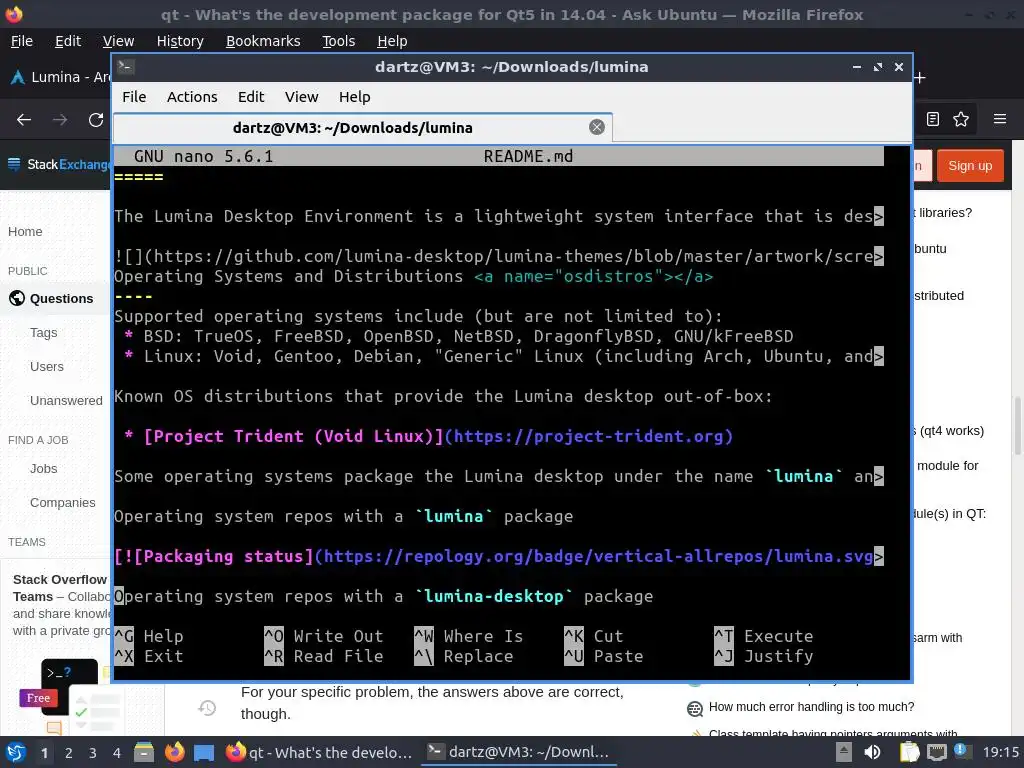Open Firefox Tools menu
Image resolution: width=1024 pixels, height=768 pixels.
[338, 41]
